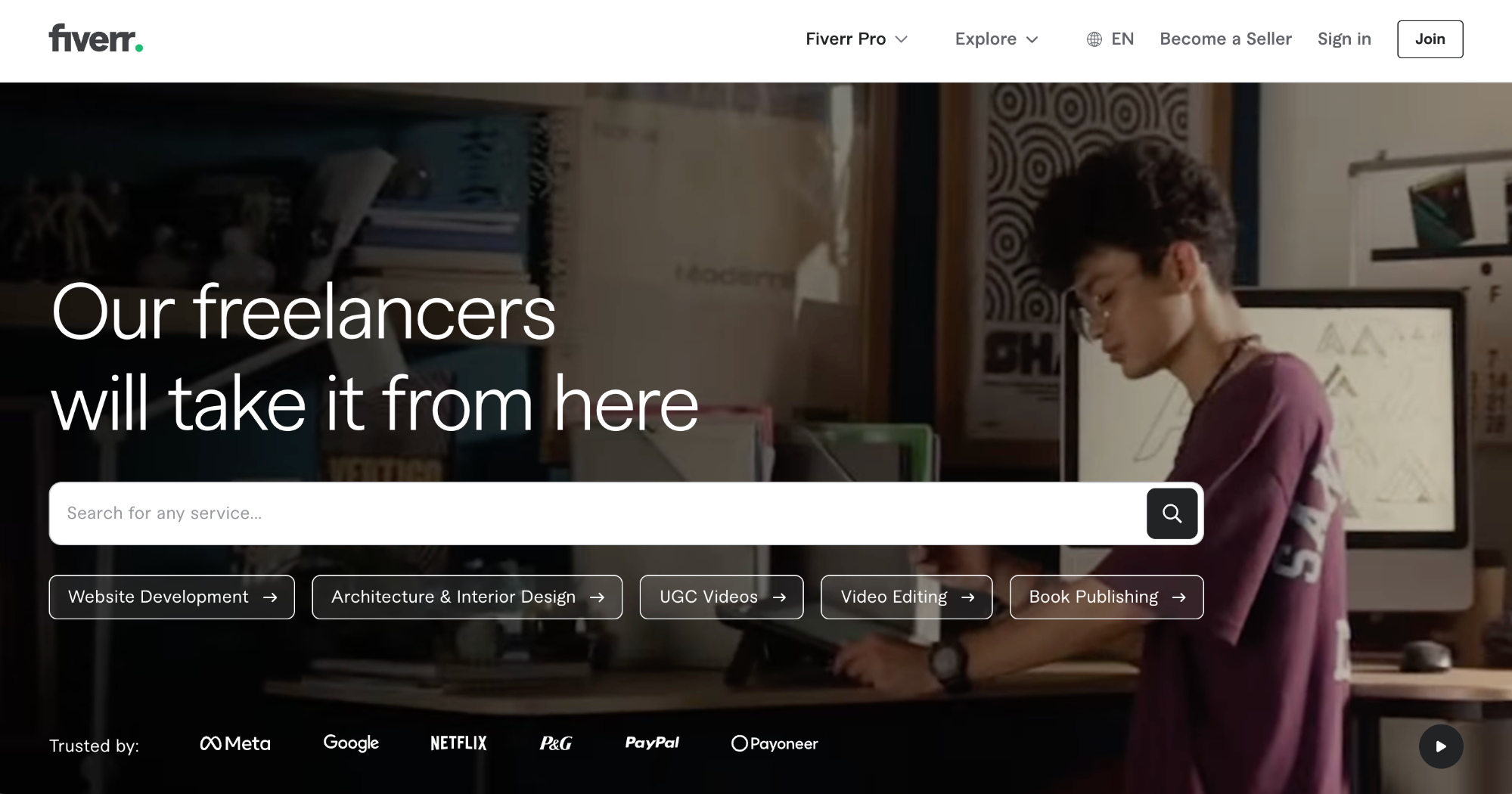Click the Fiverr logo
The image size is (1512, 794).
pos(95,39)
